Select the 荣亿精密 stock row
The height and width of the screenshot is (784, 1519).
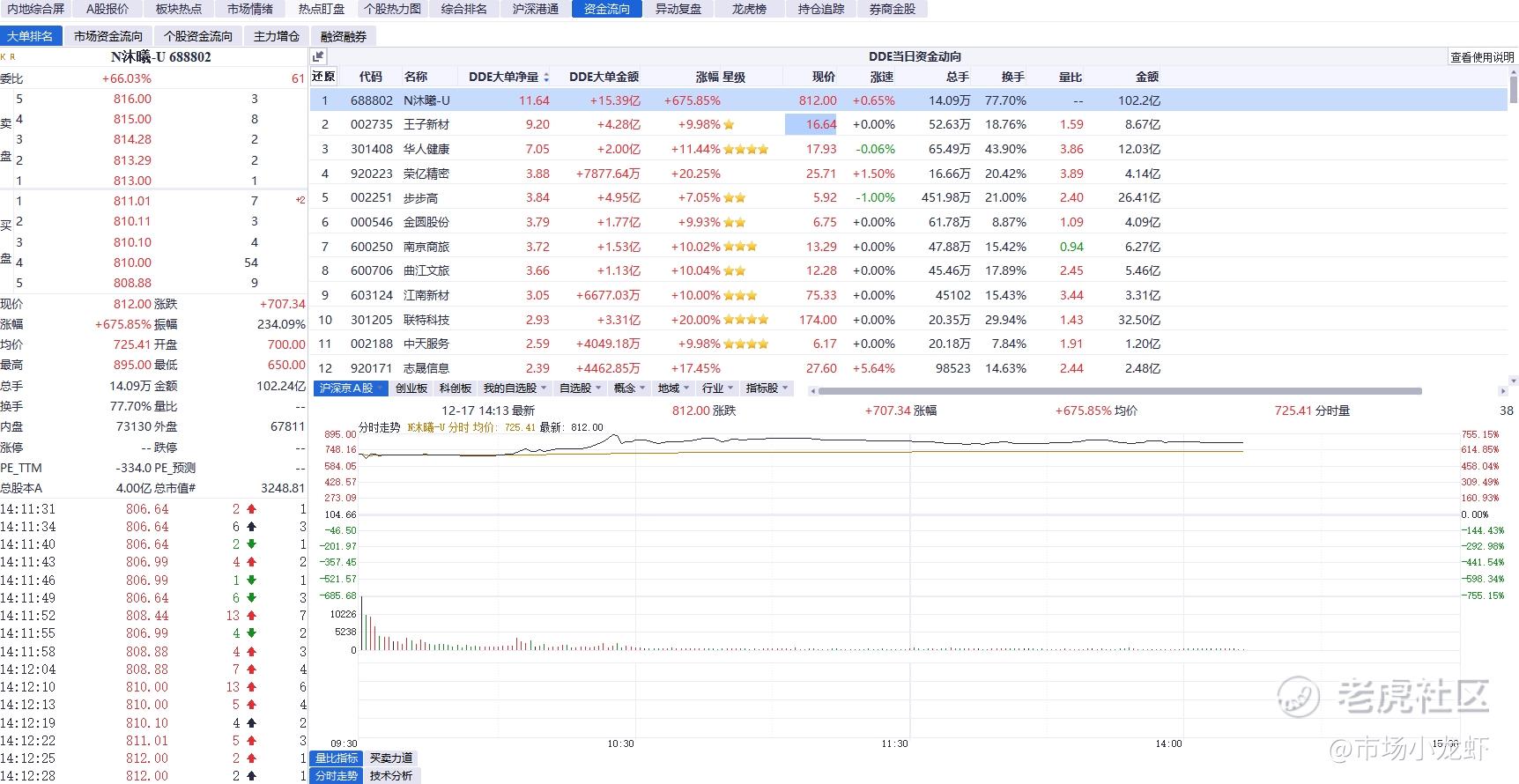tap(908, 174)
